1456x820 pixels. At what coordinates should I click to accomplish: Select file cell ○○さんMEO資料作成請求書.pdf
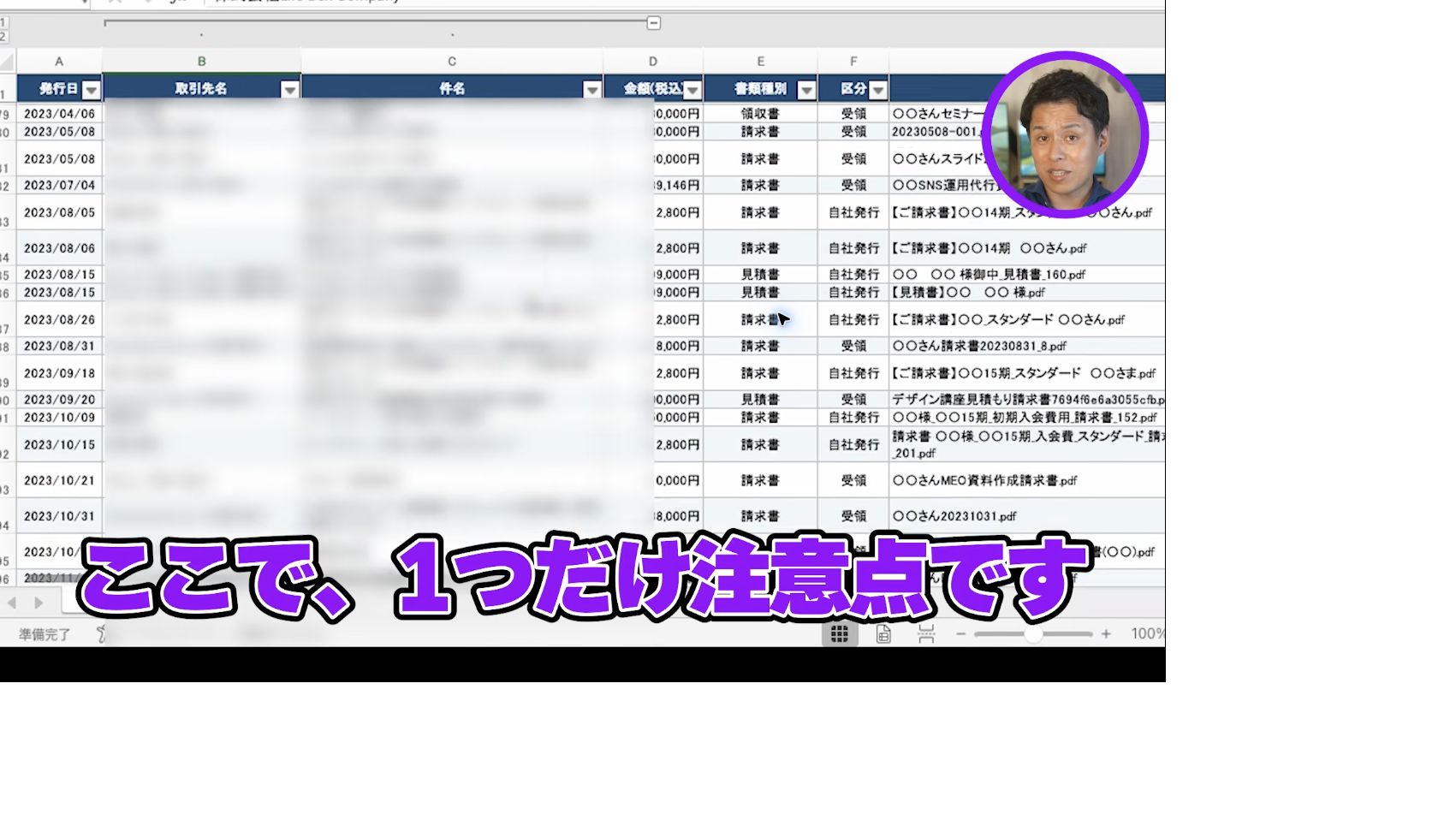(x=1026, y=480)
